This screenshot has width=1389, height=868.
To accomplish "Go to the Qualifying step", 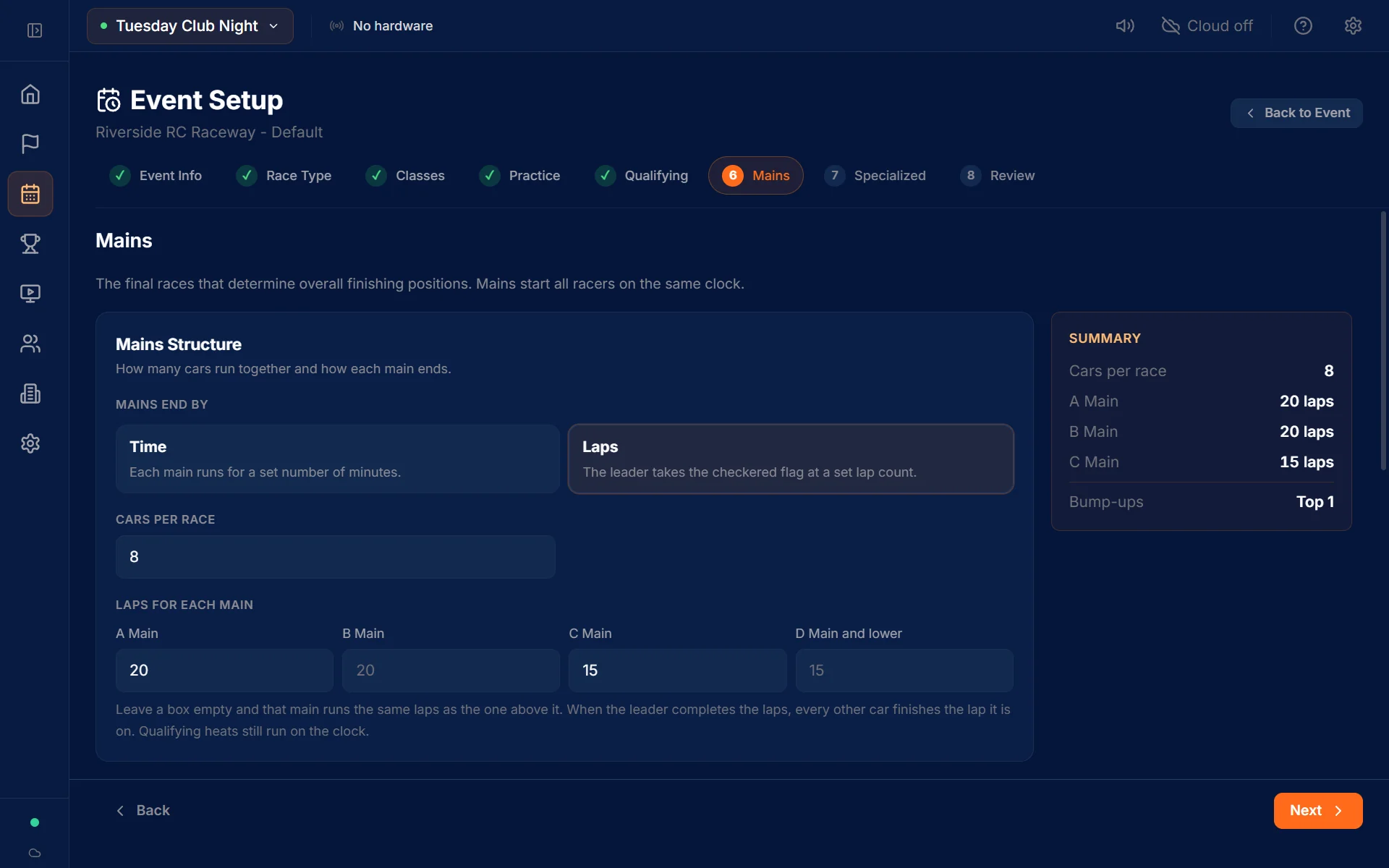I will pos(641,176).
